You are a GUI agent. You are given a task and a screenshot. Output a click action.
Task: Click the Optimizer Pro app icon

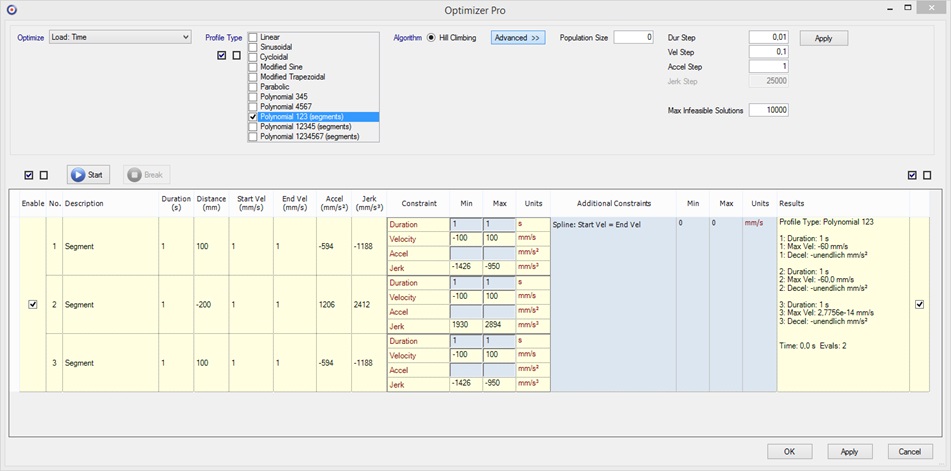coord(11,9)
